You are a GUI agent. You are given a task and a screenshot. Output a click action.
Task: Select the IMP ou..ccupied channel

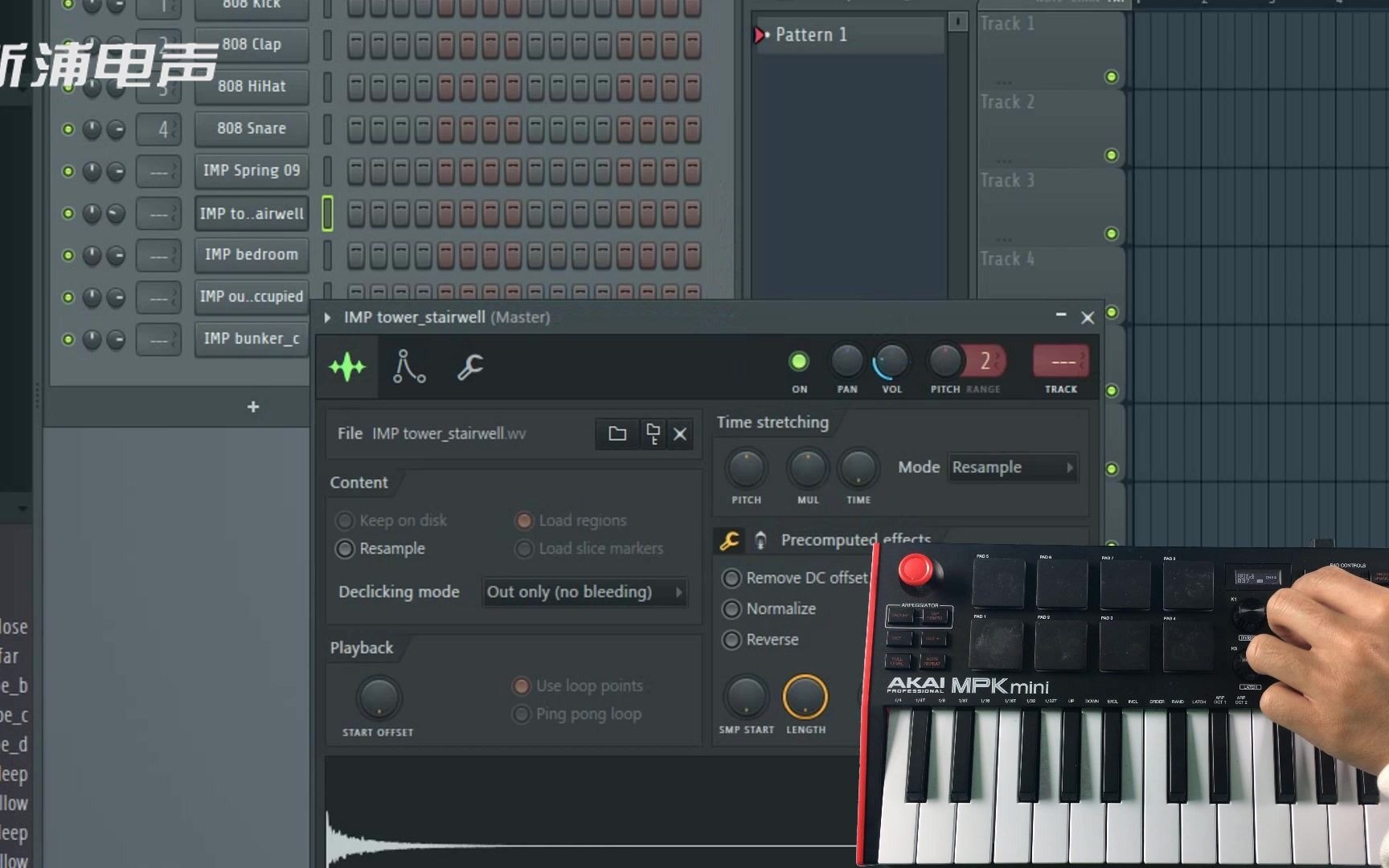tap(252, 297)
